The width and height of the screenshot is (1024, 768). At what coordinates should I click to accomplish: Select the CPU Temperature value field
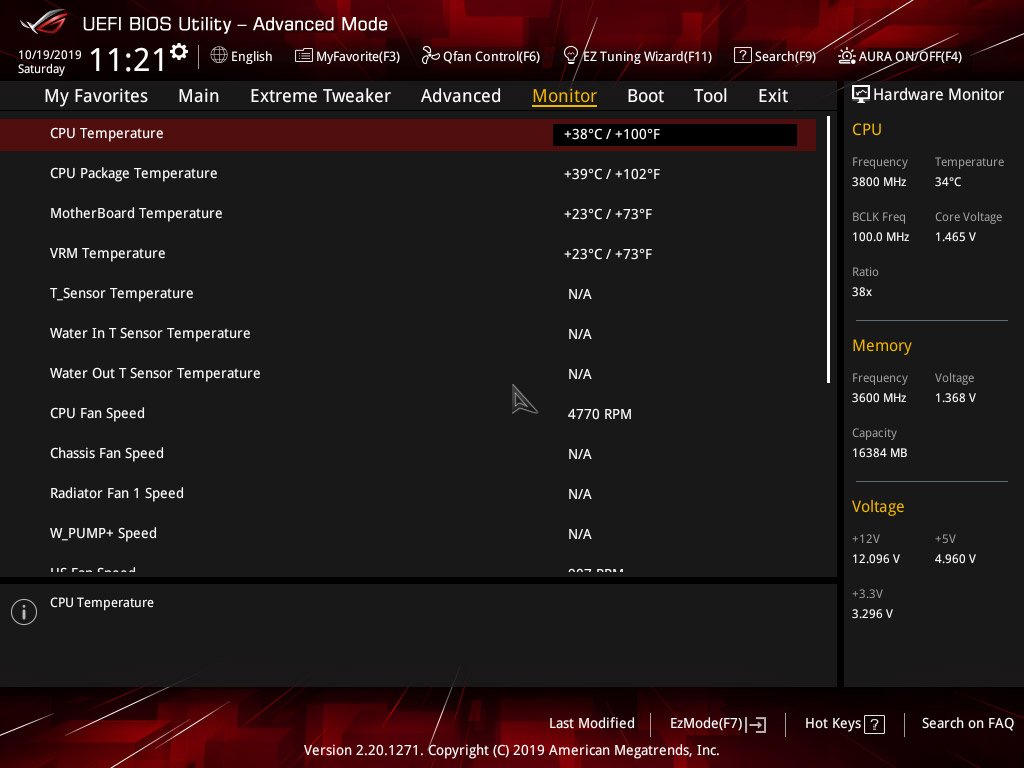pos(674,134)
